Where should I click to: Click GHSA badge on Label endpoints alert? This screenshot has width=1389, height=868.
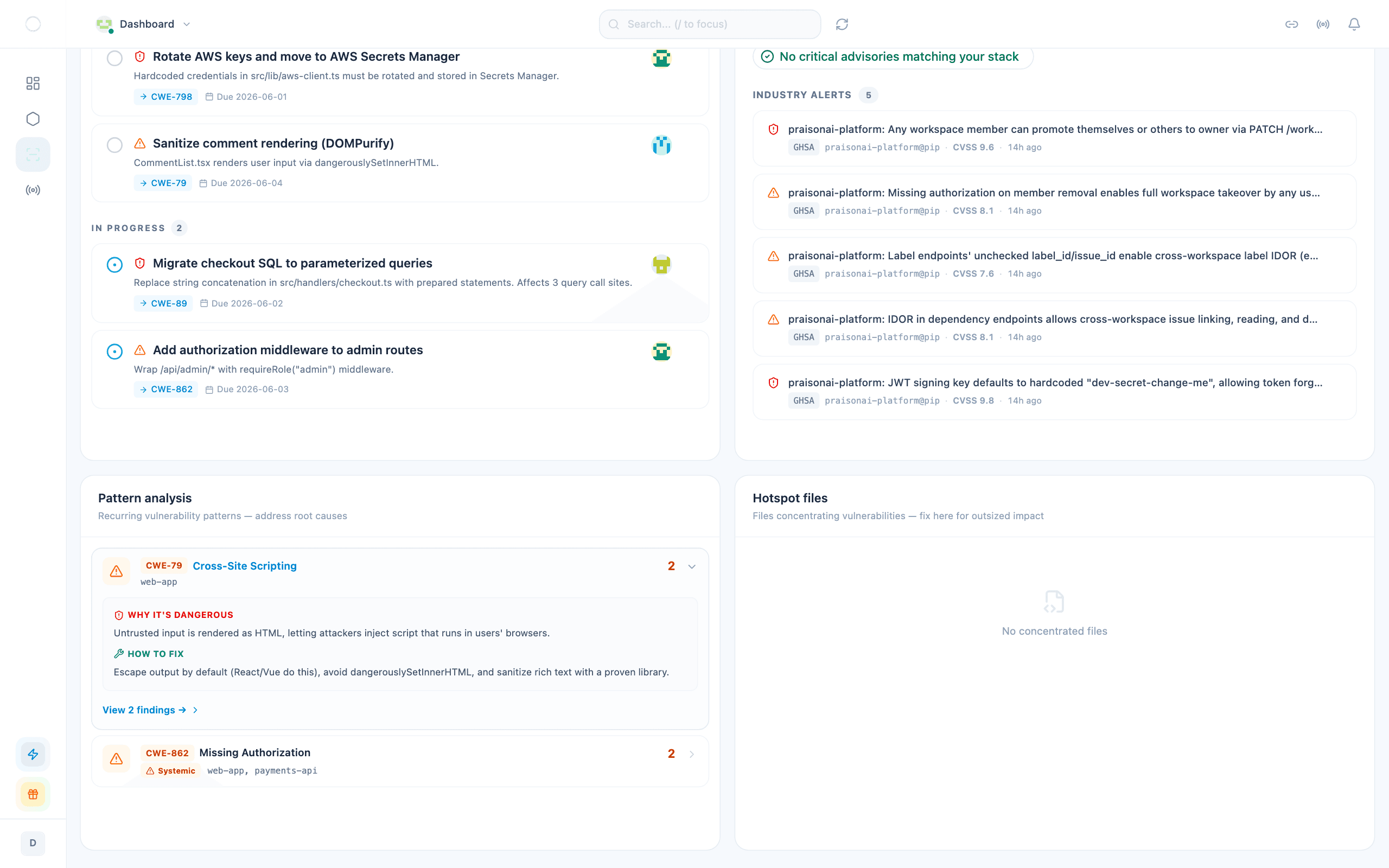pos(804,274)
